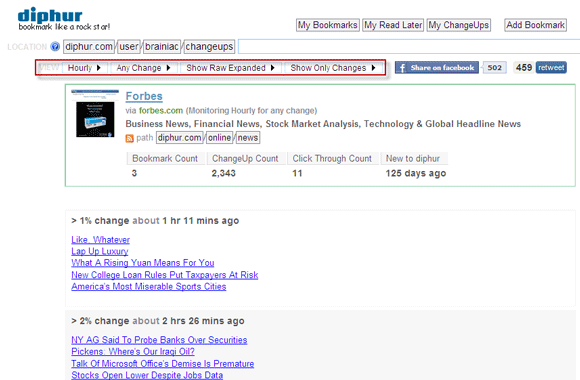Click the retweet button
Viewport: 580px width, 380px height.
(x=551, y=68)
